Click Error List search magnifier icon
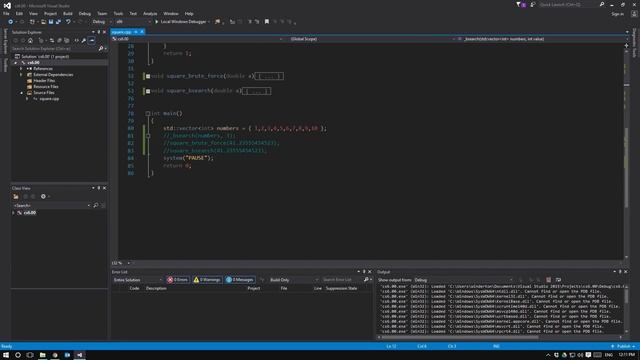This screenshot has height=360, width=640. [x=366, y=280]
